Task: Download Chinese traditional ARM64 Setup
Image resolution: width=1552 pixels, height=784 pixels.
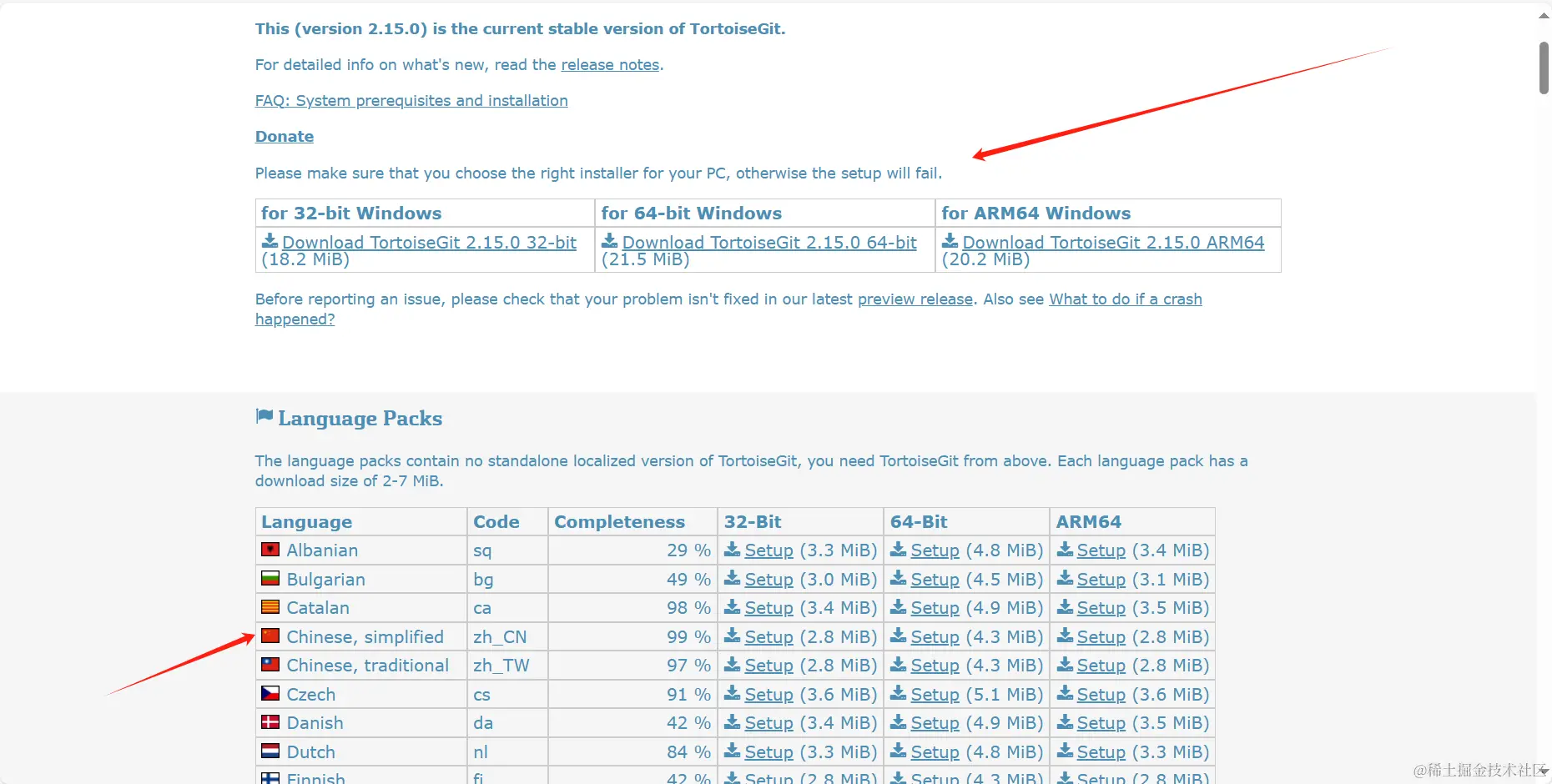Action: point(1101,666)
